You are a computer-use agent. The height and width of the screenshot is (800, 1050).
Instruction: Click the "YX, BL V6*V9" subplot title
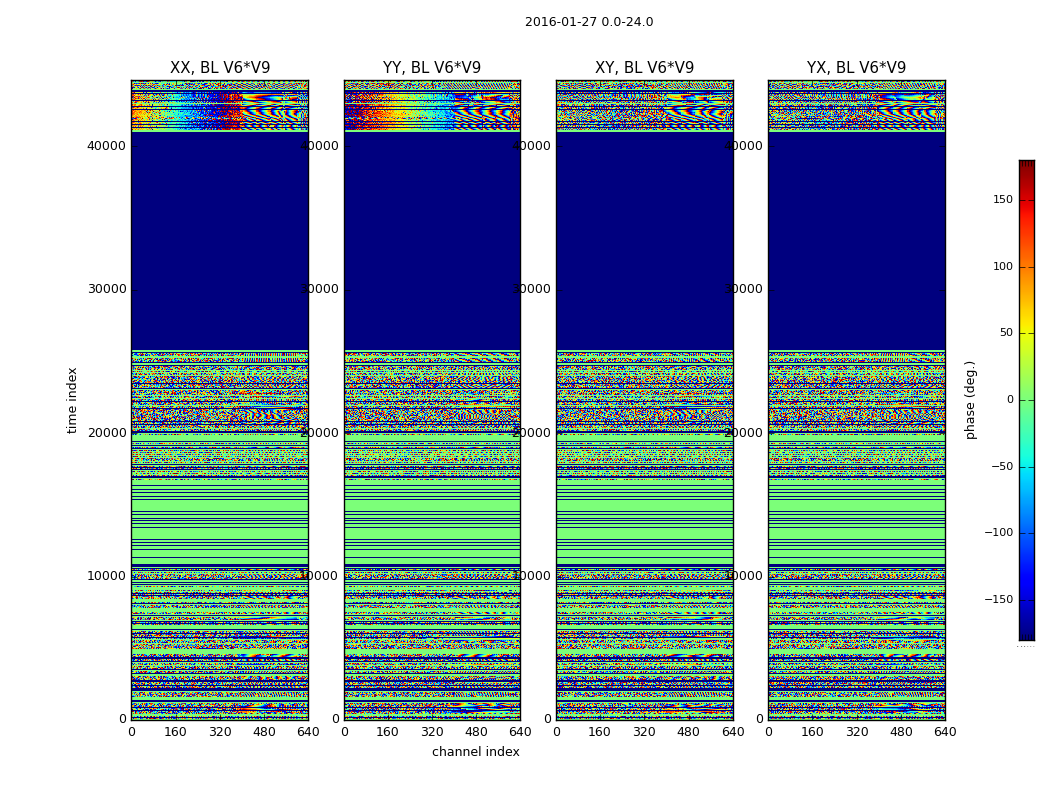[x=856, y=68]
